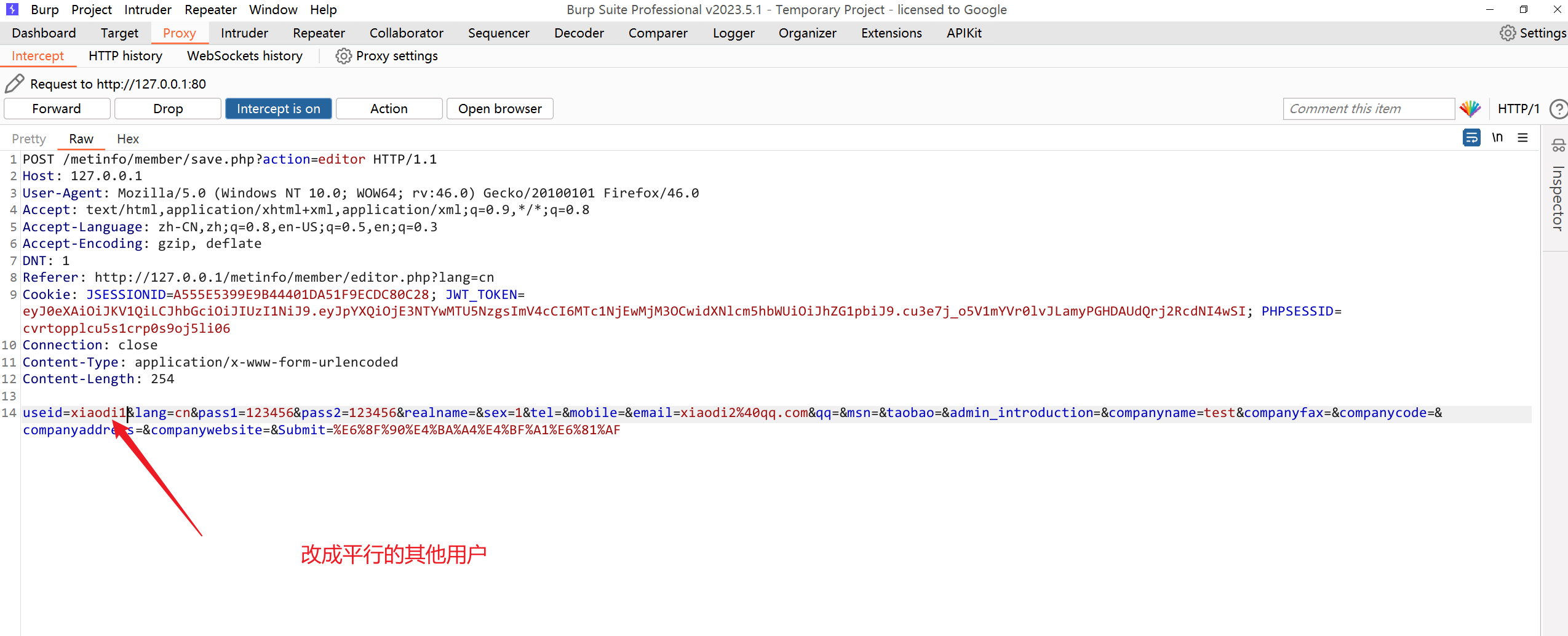Open the Help menu

pos(324,10)
